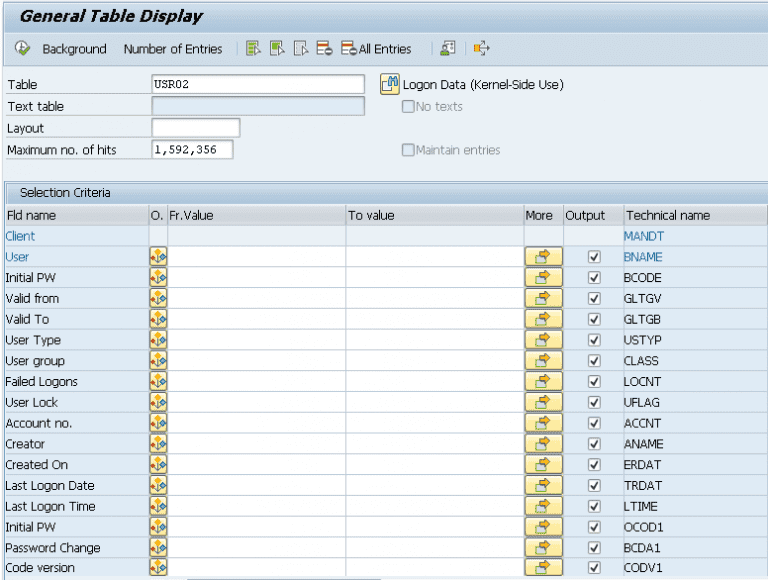Uncheck Output checkbox for BNAME row
This screenshot has width=768, height=580.
[x=594, y=257]
